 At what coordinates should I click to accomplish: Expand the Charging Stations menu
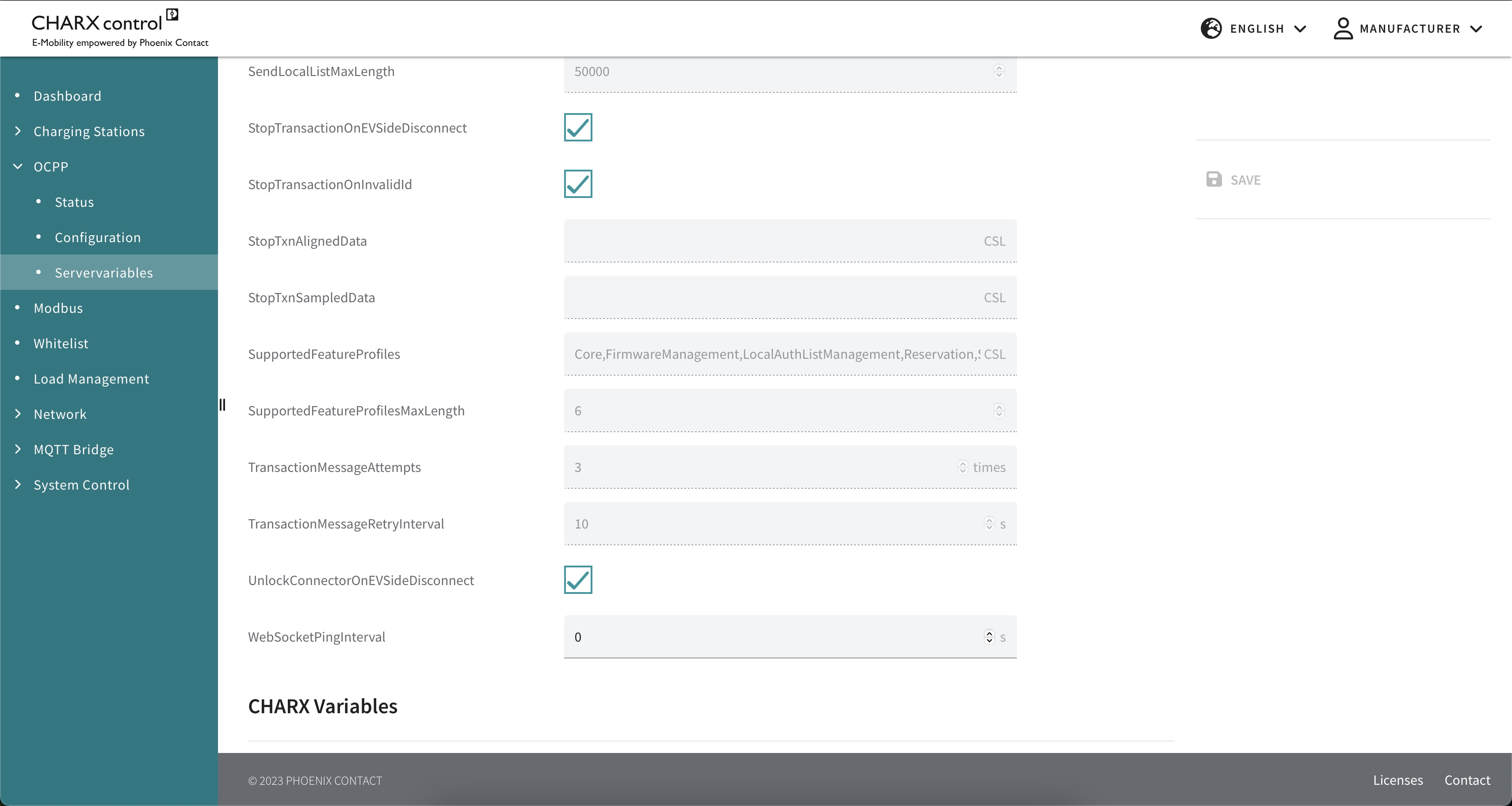click(18, 131)
